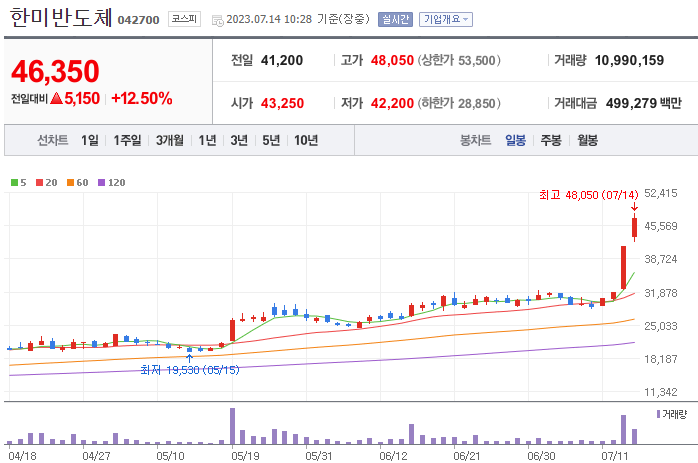Image resolution: width=698 pixels, height=463 pixels.
Task: Click the 04/18 date label on the axis
Action: (x=22, y=456)
